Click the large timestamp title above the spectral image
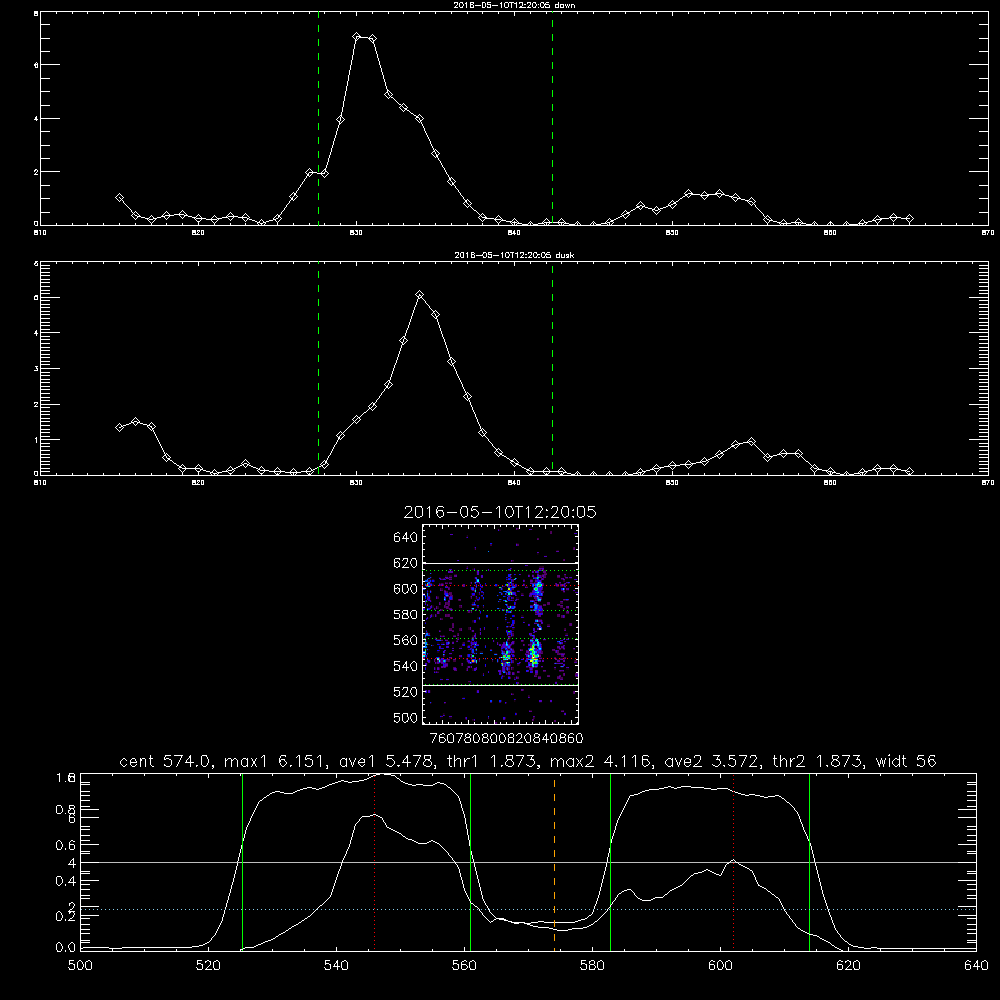Image resolution: width=1000 pixels, height=1000 pixels. click(500, 512)
